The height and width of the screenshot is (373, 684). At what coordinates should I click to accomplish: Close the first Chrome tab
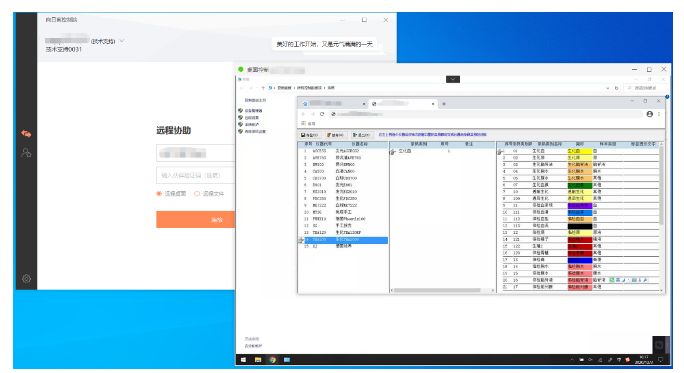click(364, 104)
